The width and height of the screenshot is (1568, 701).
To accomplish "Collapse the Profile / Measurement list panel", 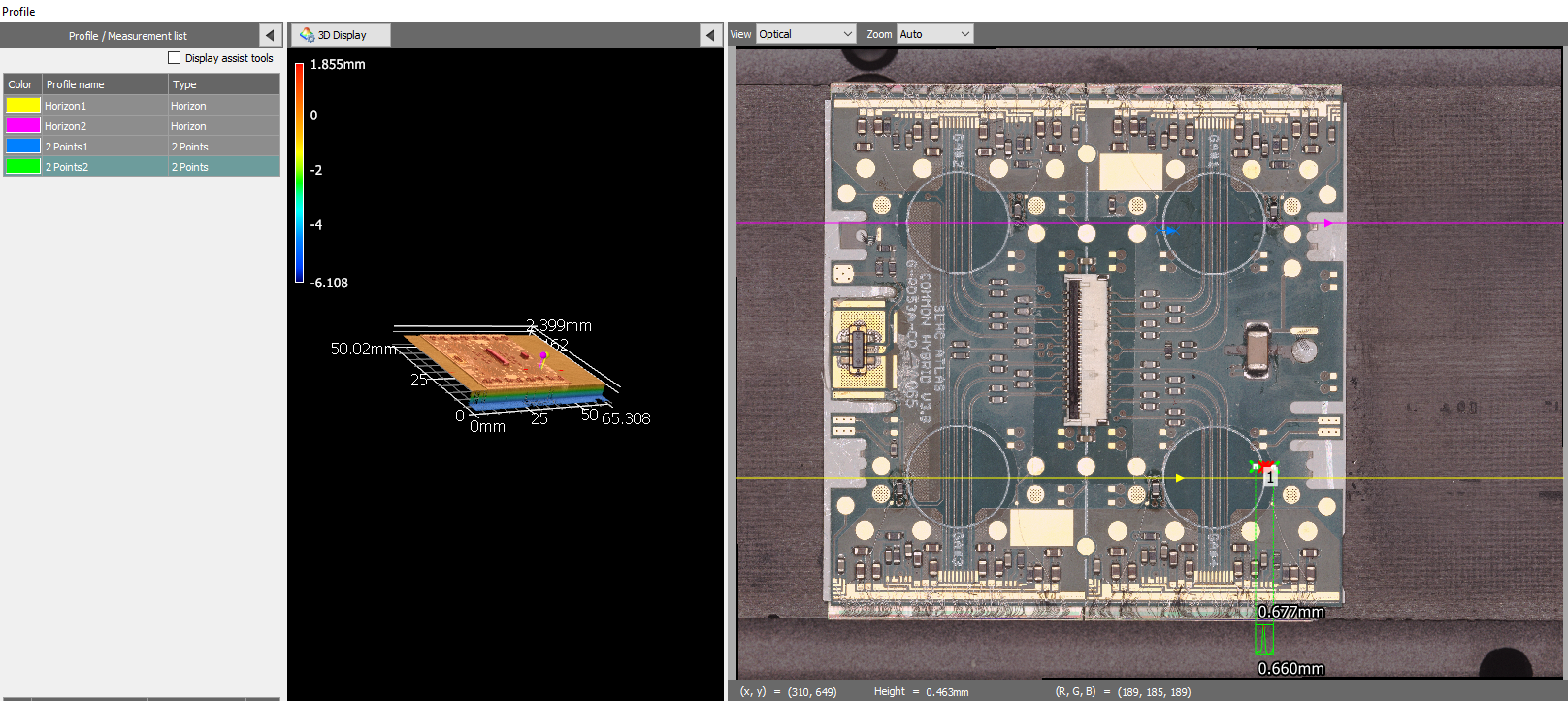I will coord(270,35).
